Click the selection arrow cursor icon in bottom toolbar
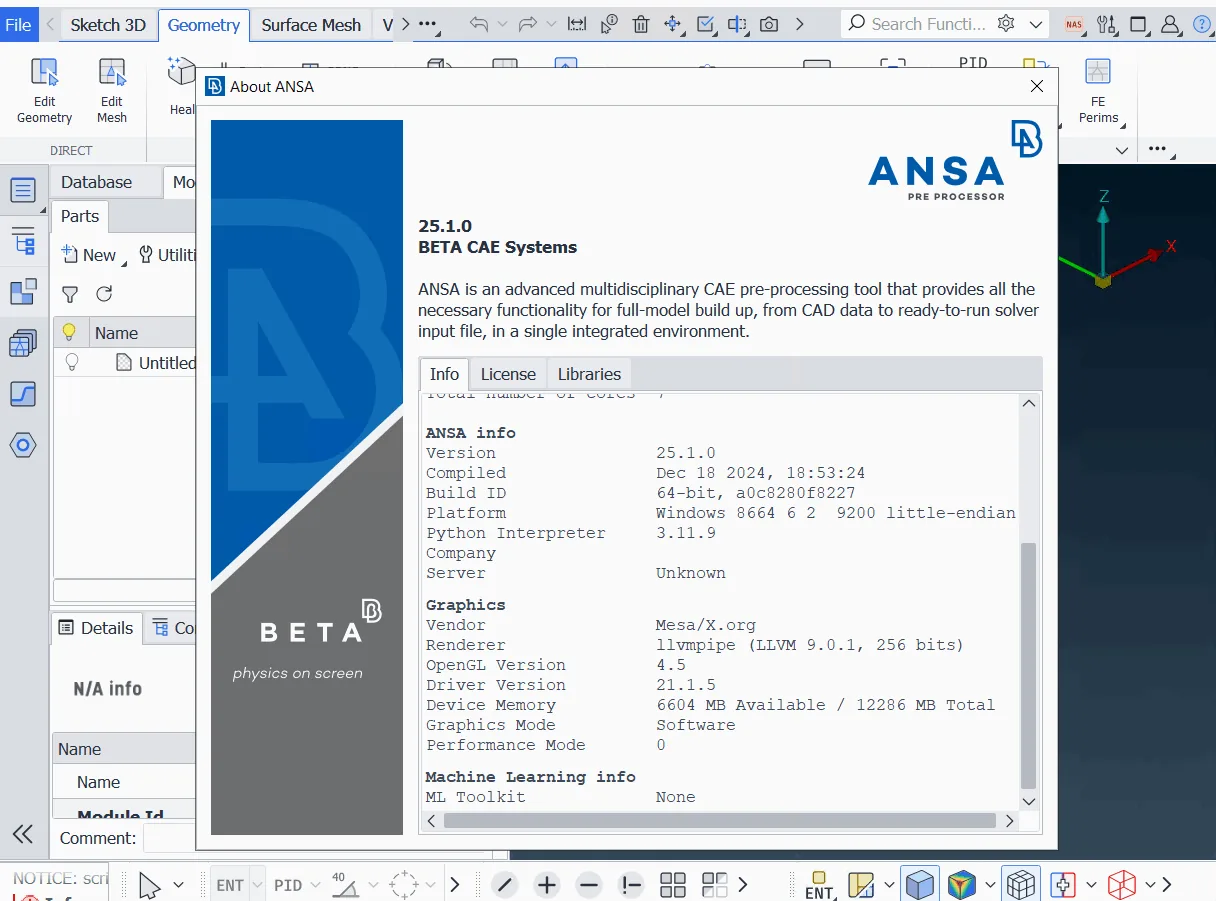The width and height of the screenshot is (1216, 901). (149, 885)
